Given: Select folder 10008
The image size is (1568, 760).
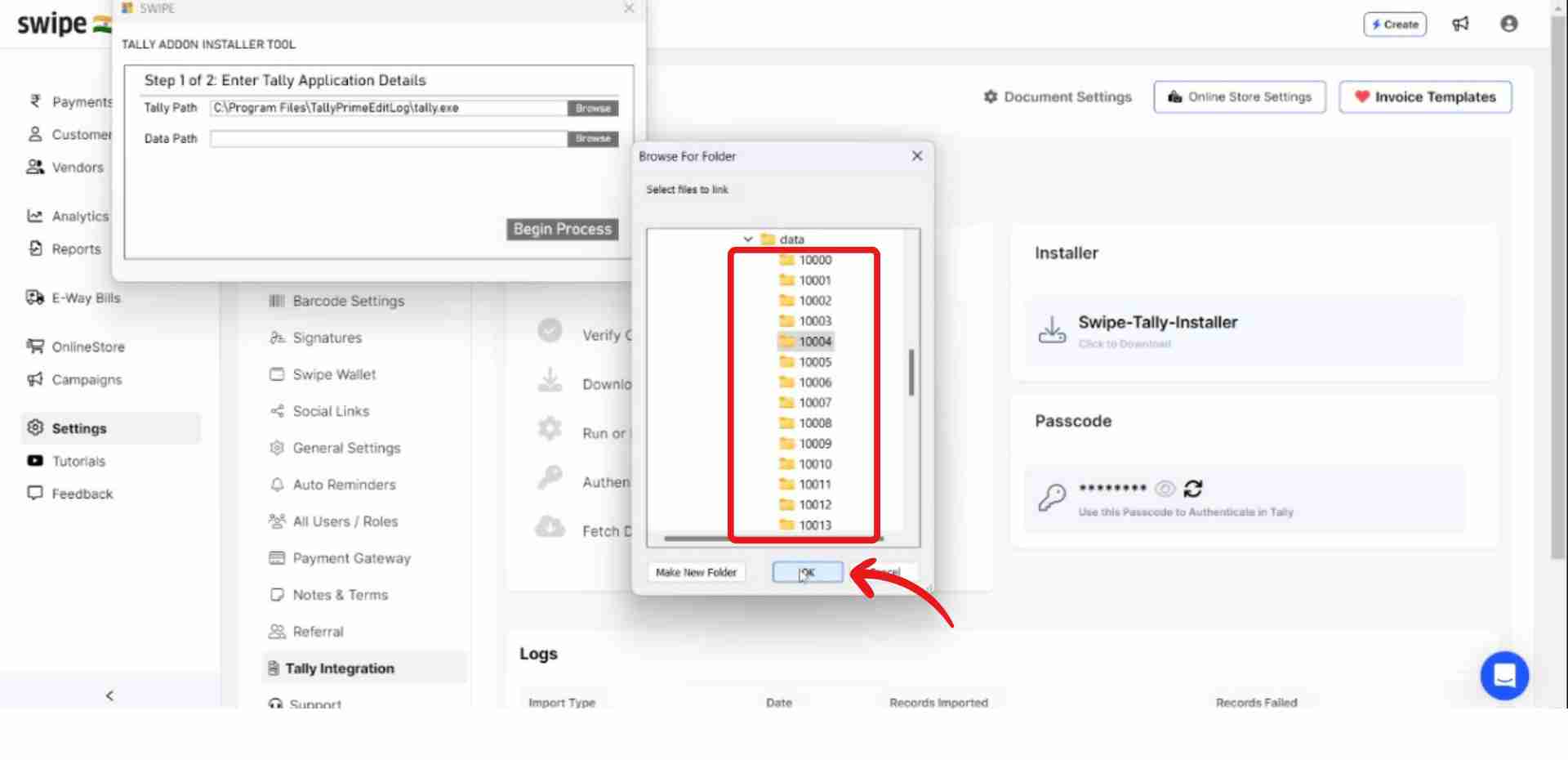Looking at the screenshot, I should coord(806,423).
